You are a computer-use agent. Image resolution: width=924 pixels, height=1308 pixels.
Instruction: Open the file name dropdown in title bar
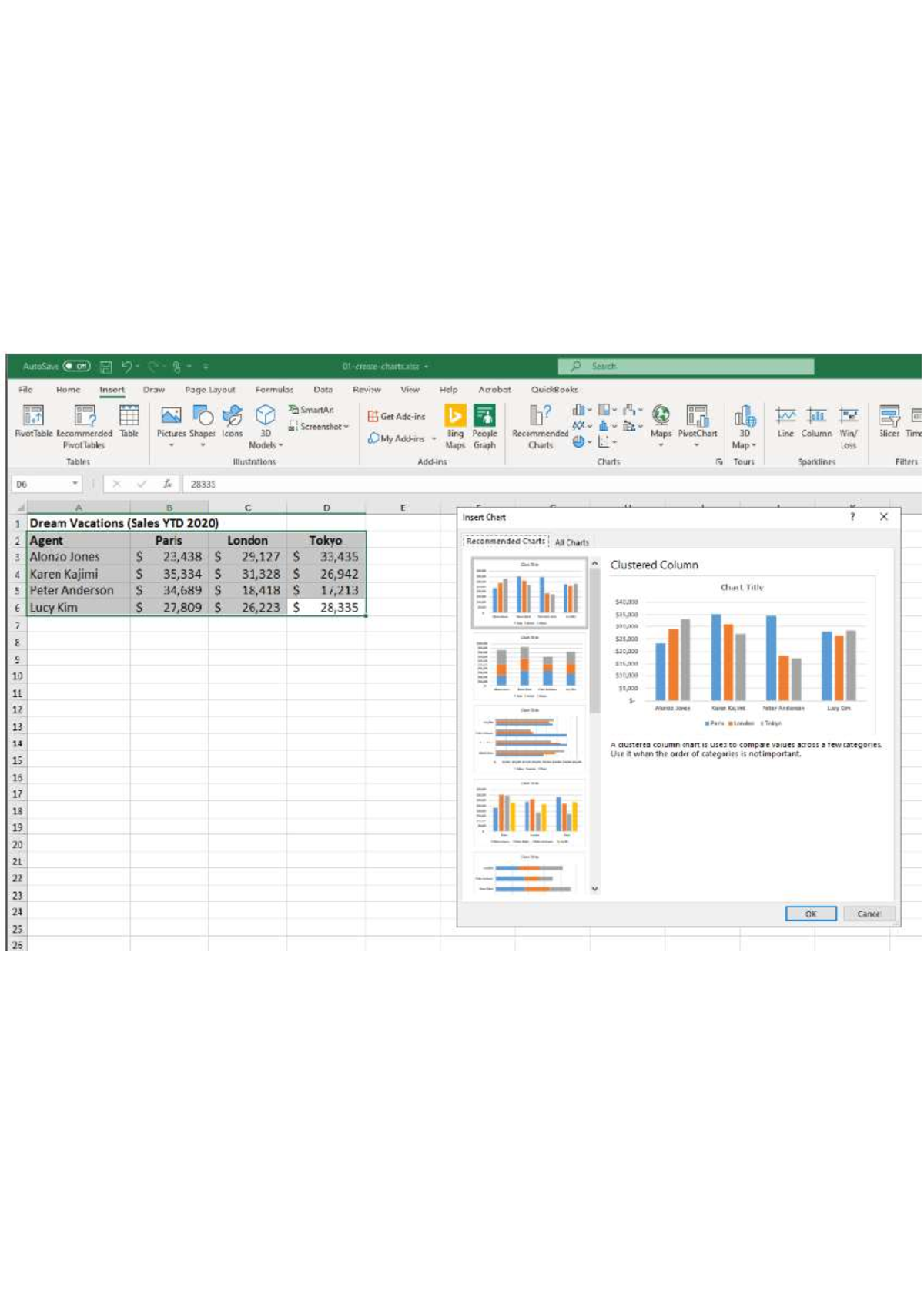(x=426, y=367)
